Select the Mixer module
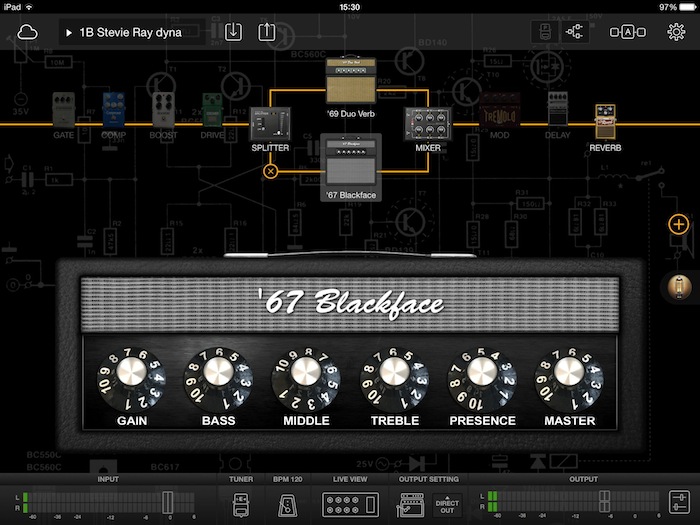 tap(427, 126)
